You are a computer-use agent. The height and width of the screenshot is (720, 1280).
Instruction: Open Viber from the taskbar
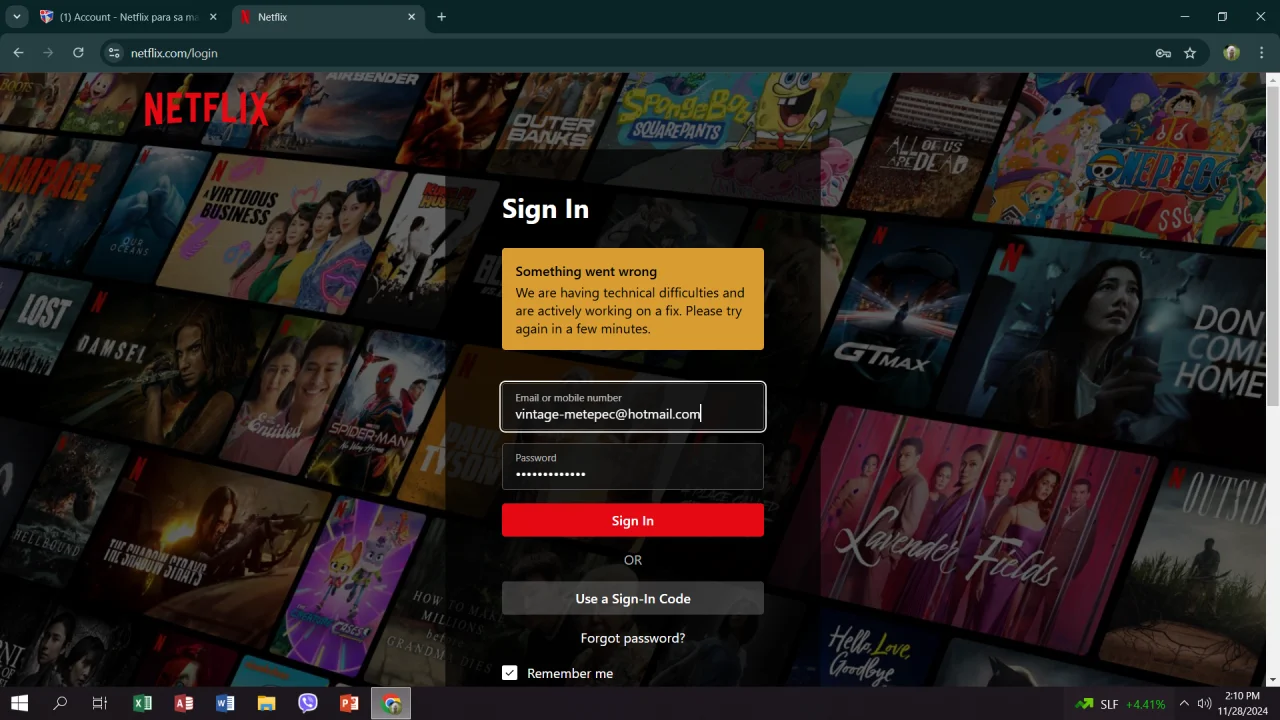[x=308, y=703]
